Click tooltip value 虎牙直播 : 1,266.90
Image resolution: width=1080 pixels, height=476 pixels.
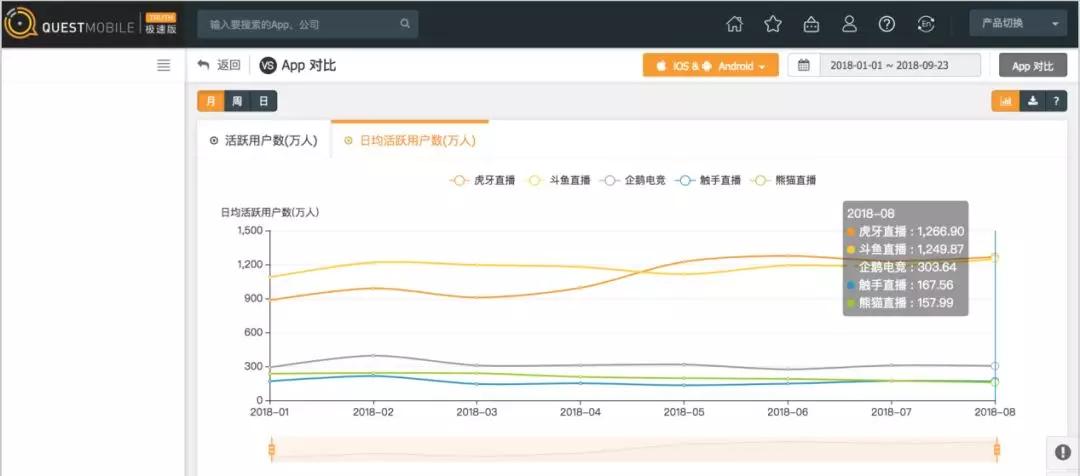(905, 231)
